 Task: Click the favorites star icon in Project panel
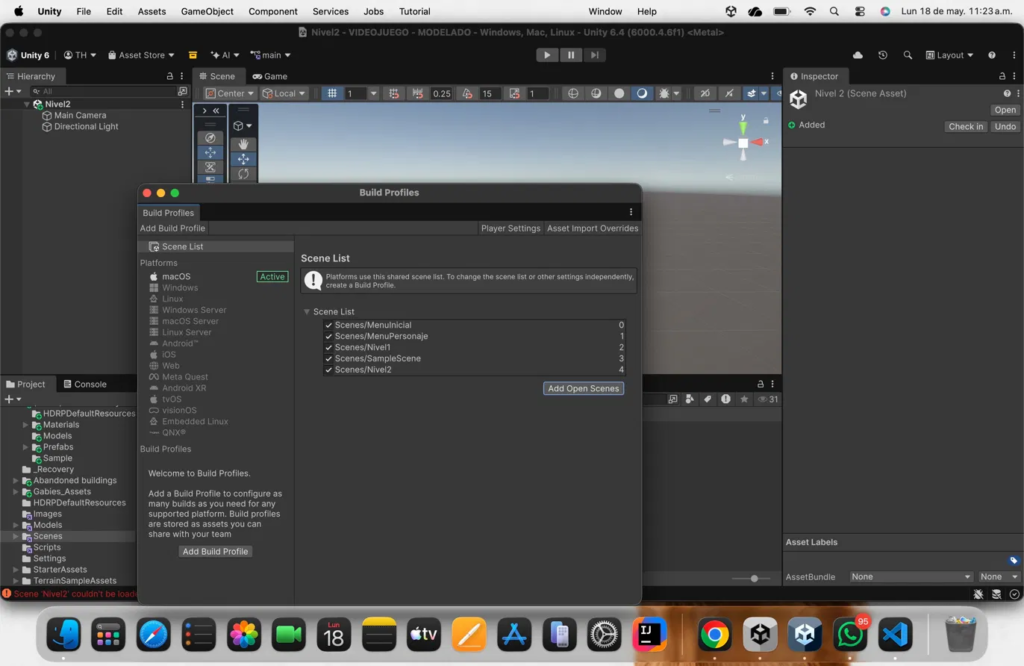pos(744,399)
